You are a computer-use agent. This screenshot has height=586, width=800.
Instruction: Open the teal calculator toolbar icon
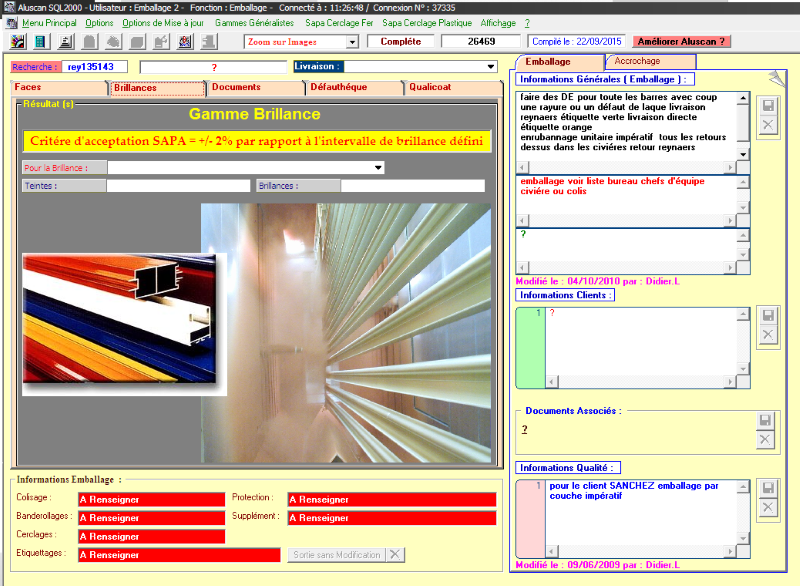click(x=41, y=42)
